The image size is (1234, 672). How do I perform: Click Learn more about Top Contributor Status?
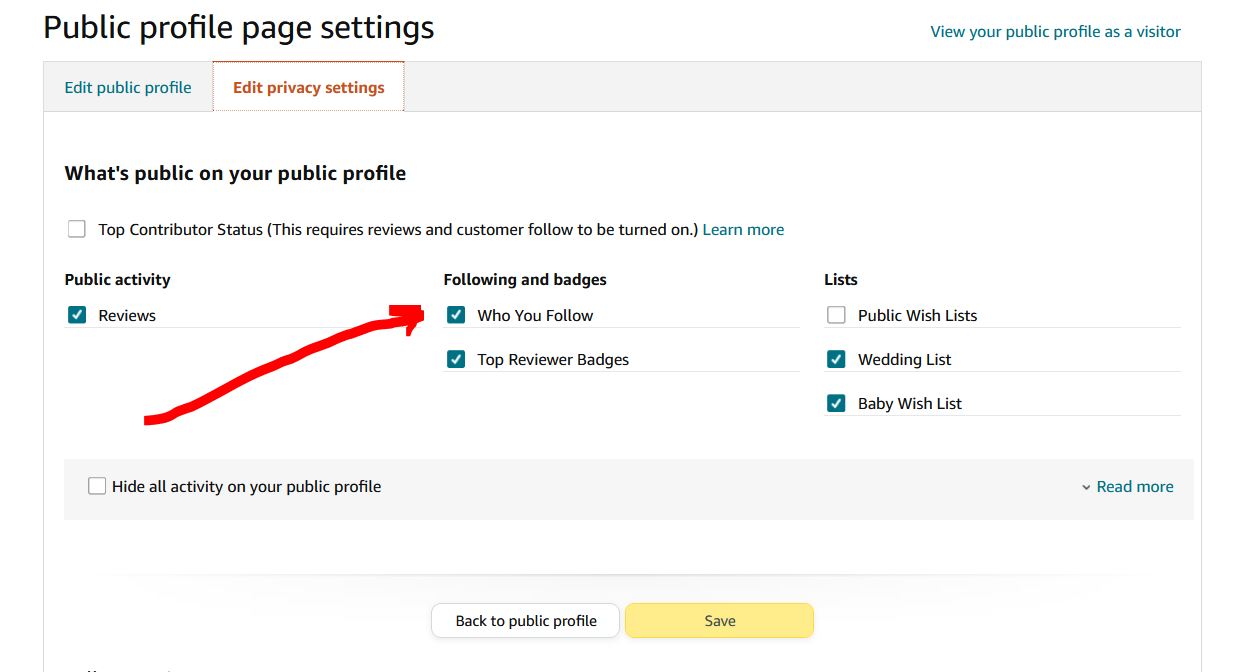743,229
